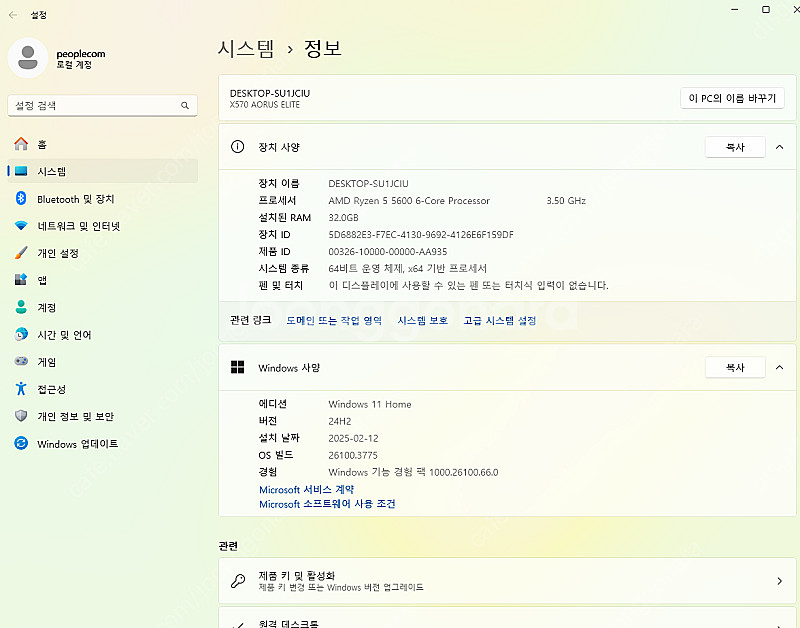Copy device specifications with 복사 button
The image size is (800, 628).
735,147
